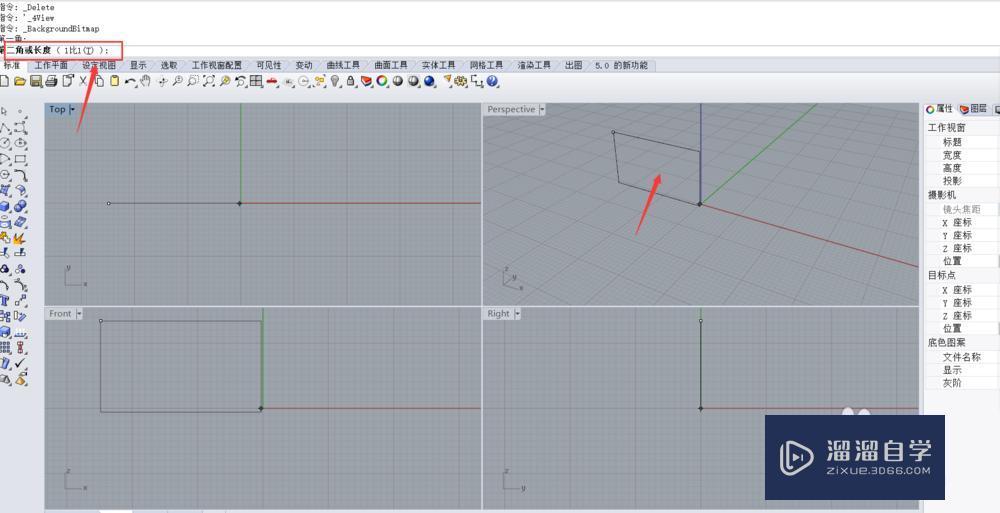Click the Help question mark icon
Viewport: 1000px width, 513px height.
[492, 81]
